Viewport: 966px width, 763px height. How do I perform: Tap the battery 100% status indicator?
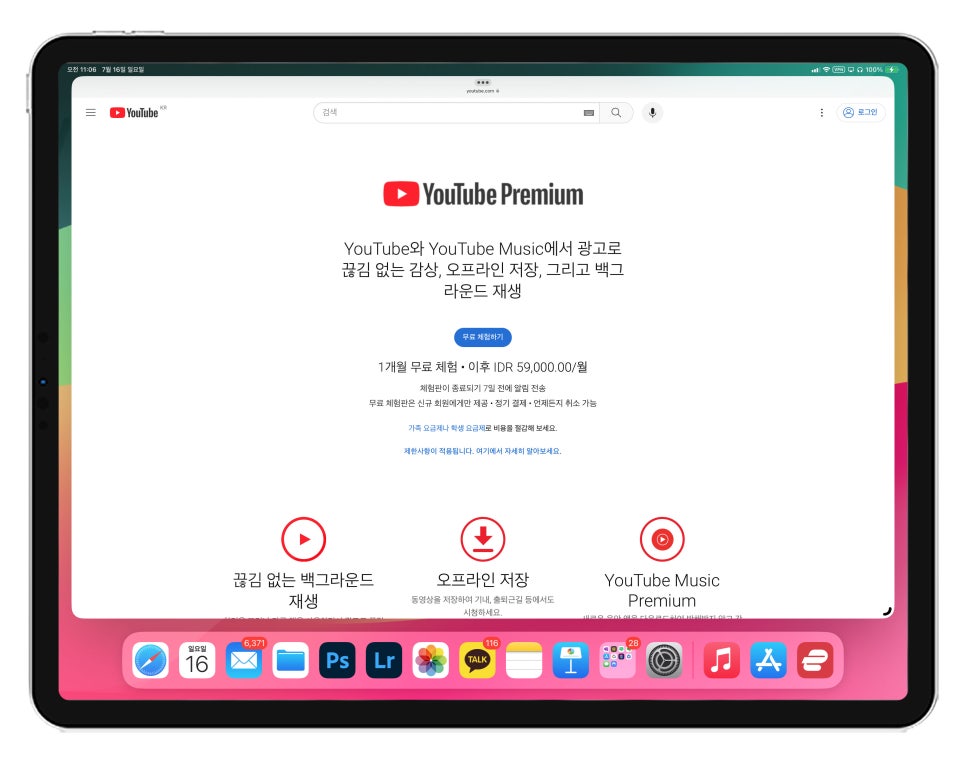882,70
